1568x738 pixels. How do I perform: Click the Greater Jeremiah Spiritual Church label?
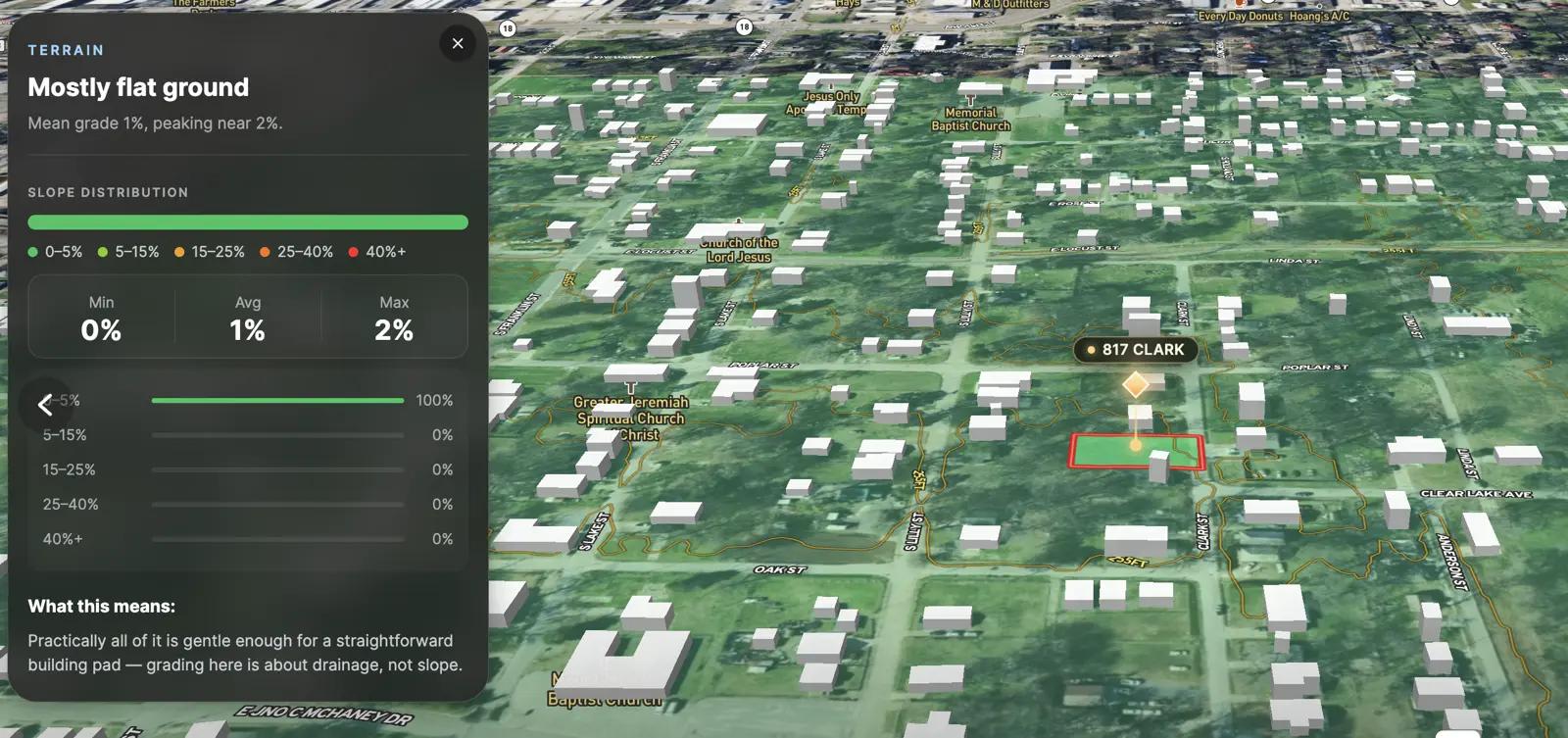click(631, 418)
